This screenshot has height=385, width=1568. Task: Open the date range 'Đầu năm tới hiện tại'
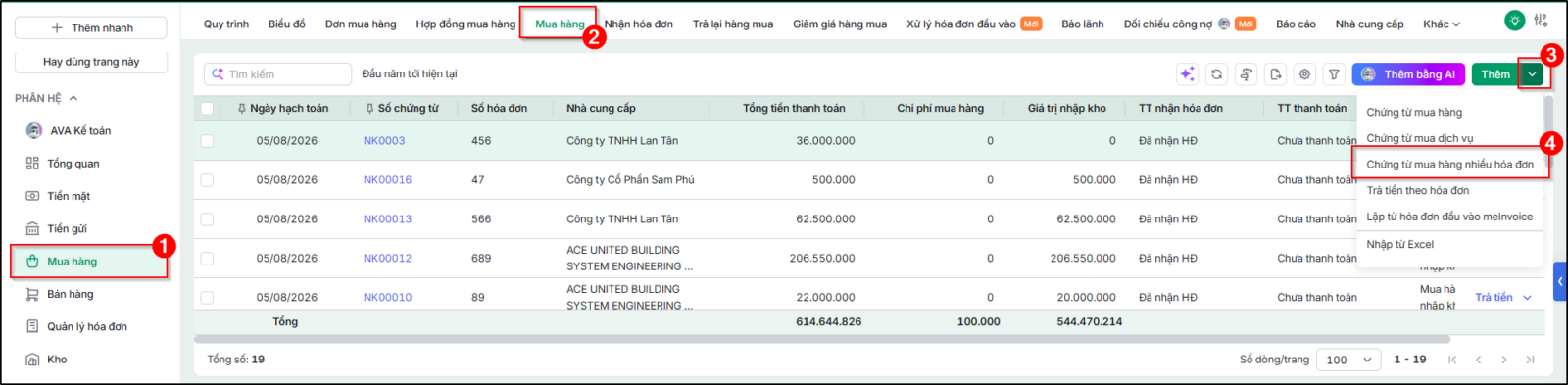pyautogui.click(x=410, y=74)
